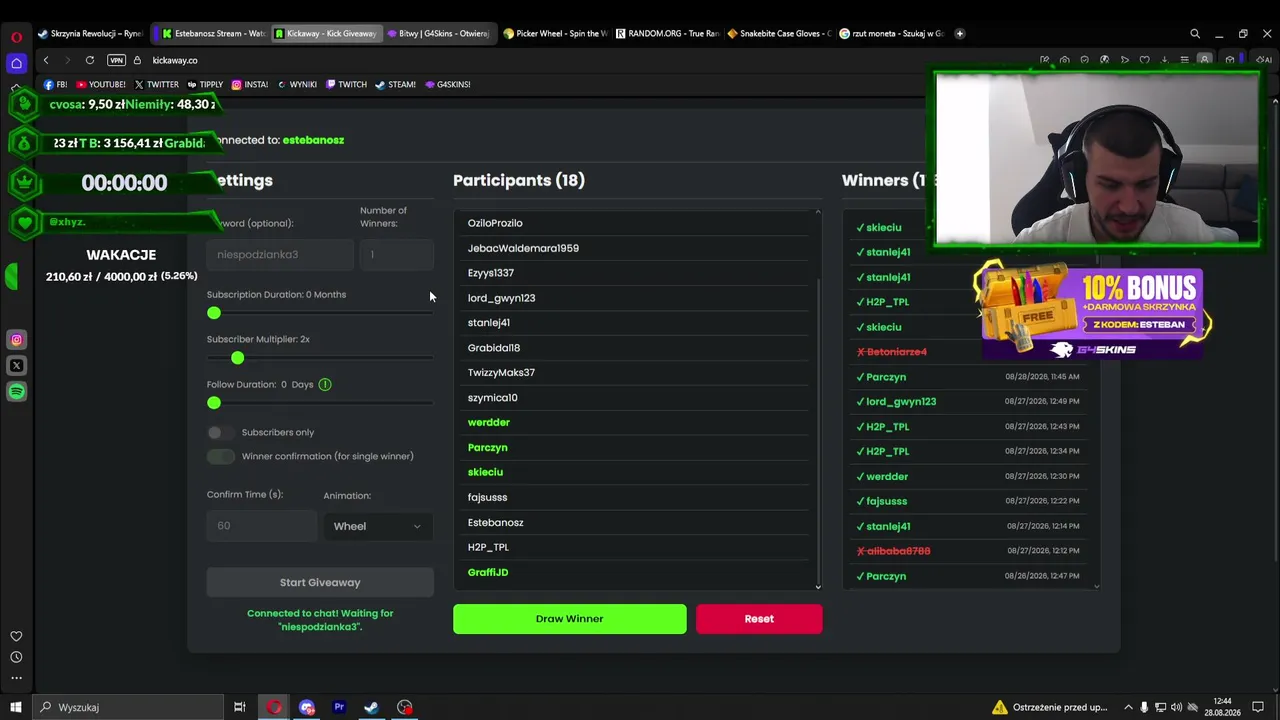Open the TWITCH bookmark
Screen dimensions: 1280x720
[346, 84]
